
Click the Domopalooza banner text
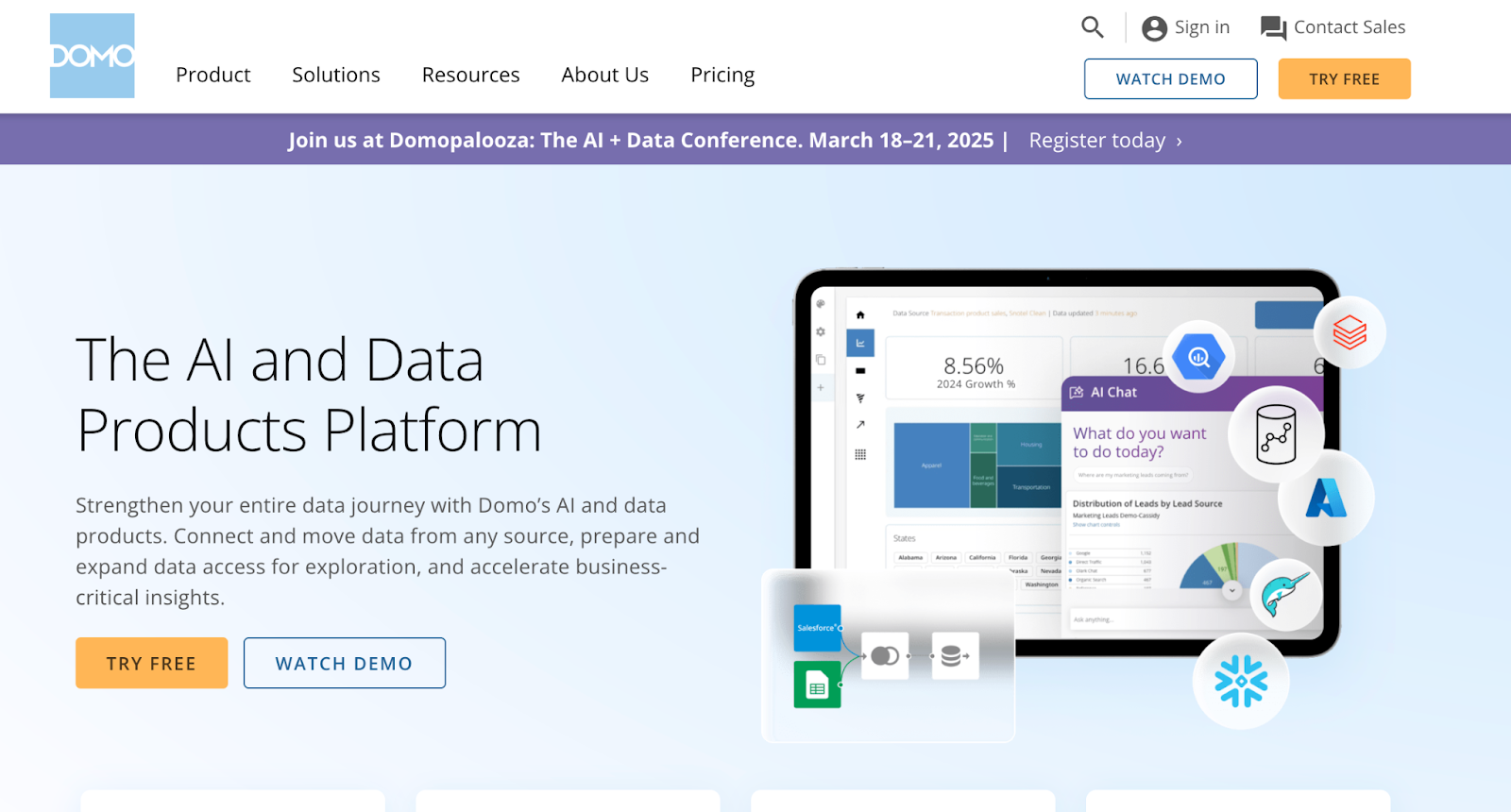(x=640, y=140)
